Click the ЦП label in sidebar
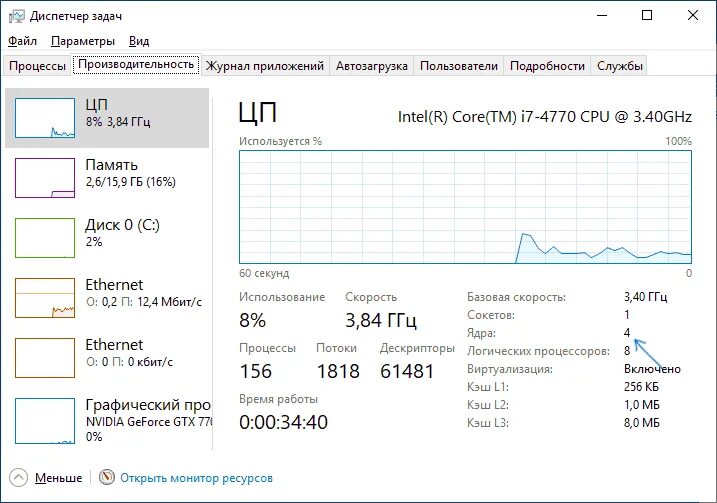The width and height of the screenshot is (717, 503). [96, 104]
